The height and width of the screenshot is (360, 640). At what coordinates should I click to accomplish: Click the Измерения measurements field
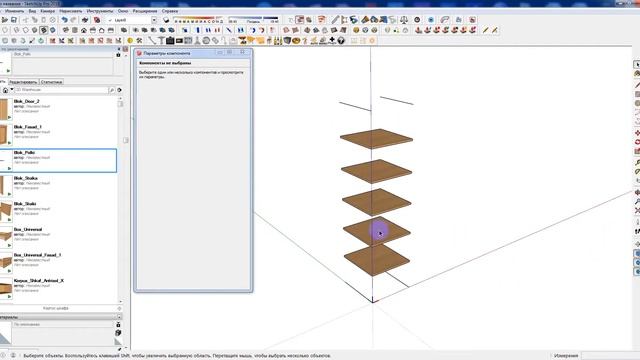pyautogui.click(x=610, y=356)
